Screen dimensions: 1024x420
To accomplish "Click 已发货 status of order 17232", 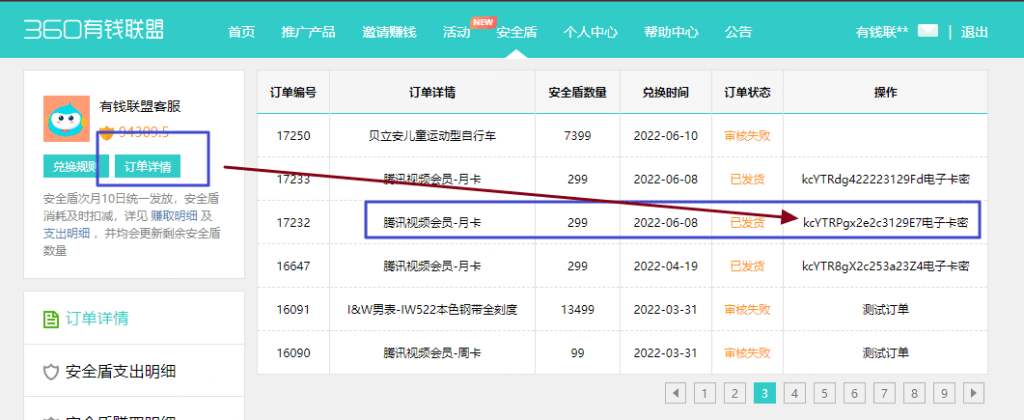I will click(747, 223).
